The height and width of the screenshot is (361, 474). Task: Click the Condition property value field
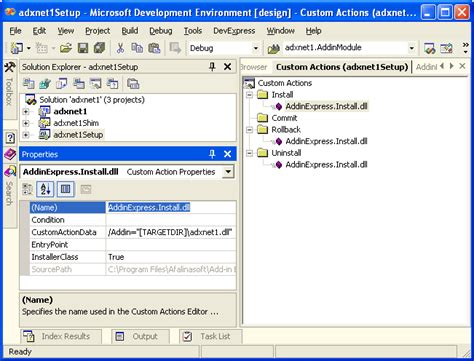point(171,220)
